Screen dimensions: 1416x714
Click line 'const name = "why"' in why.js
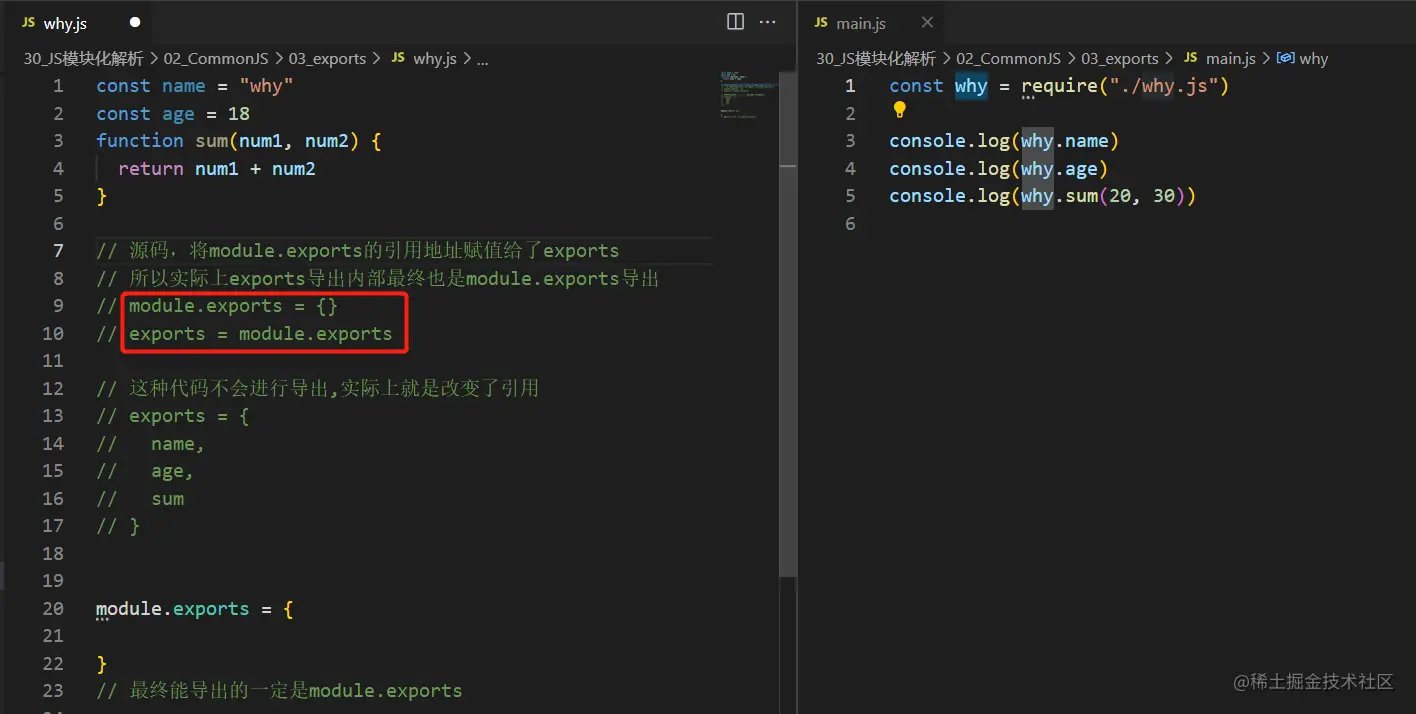(195, 86)
